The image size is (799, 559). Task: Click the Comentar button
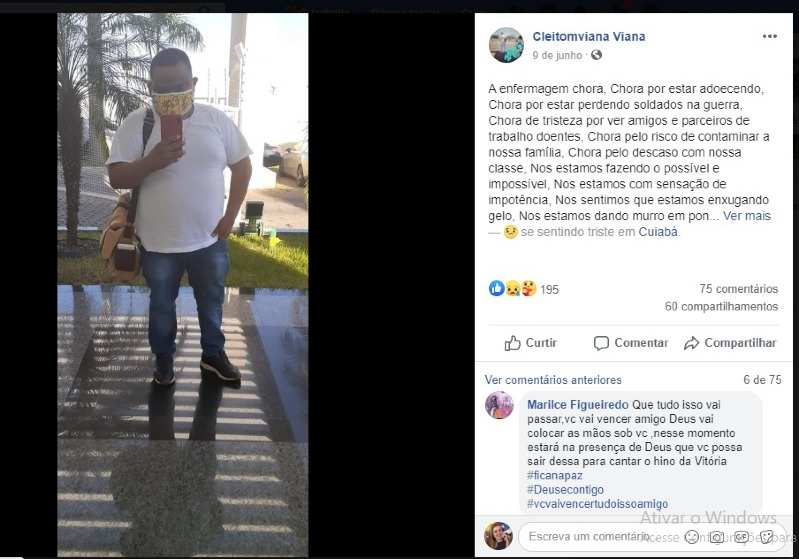tap(630, 343)
